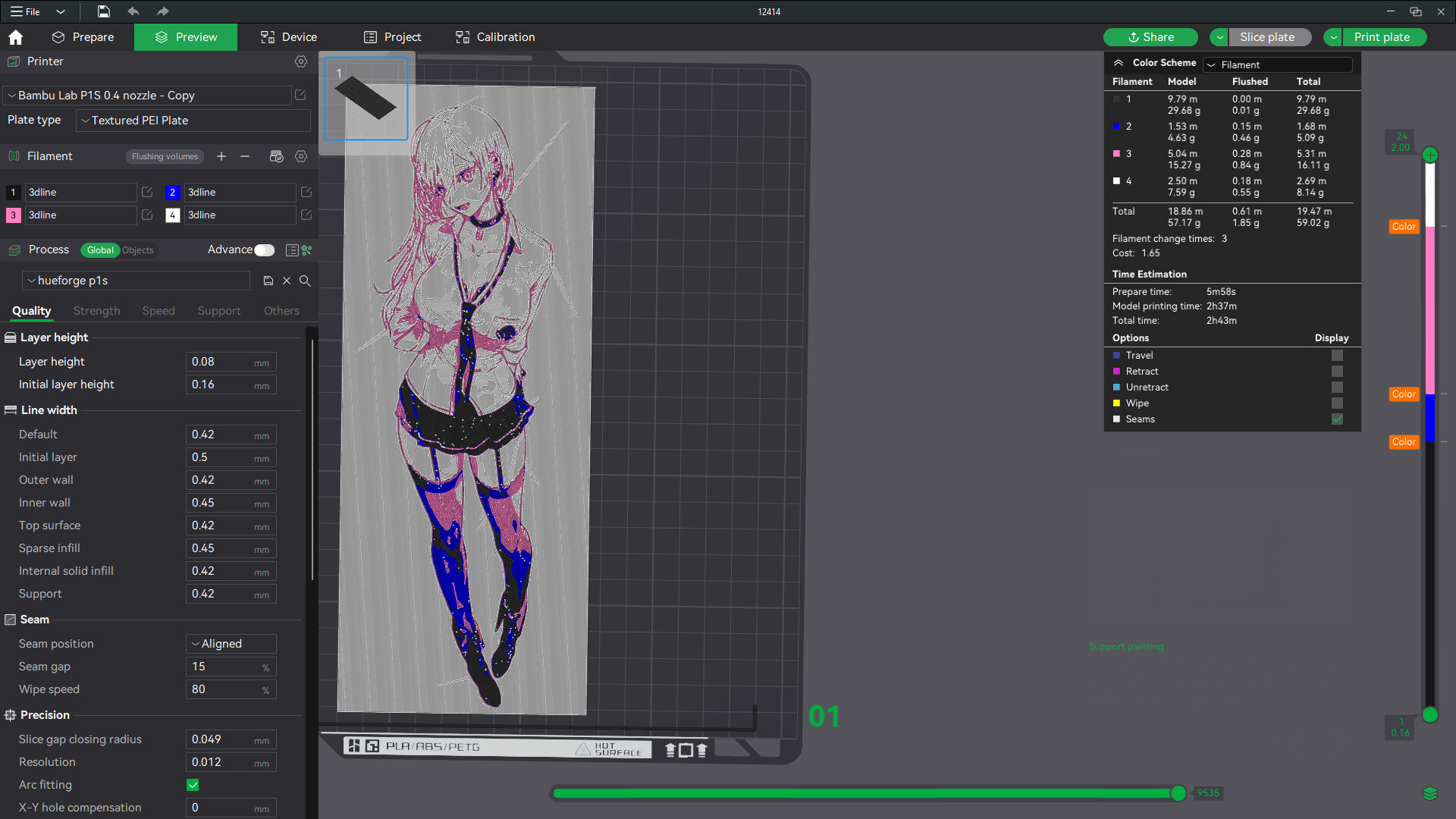Open the Support settings tab
1456x819 pixels.
[x=219, y=311]
